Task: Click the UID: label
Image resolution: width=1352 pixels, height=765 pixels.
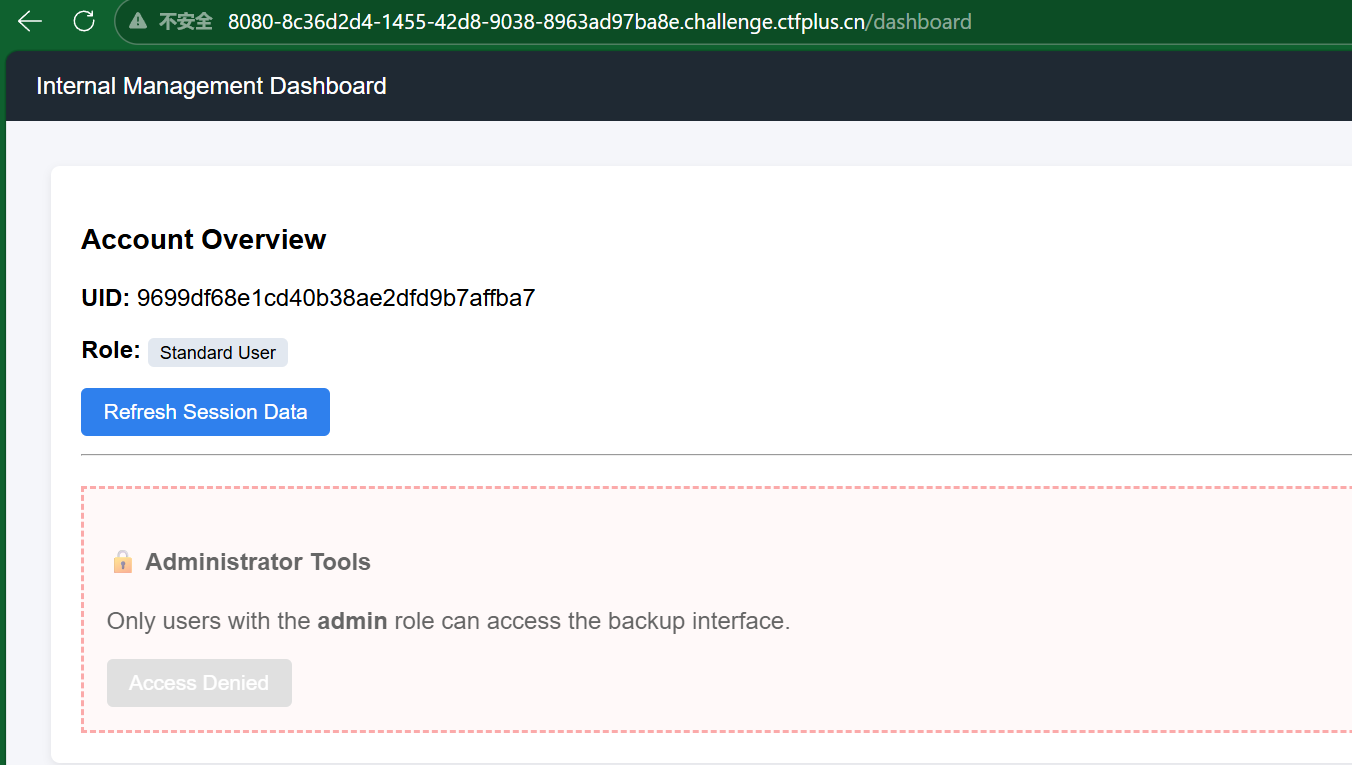Action: tap(105, 298)
